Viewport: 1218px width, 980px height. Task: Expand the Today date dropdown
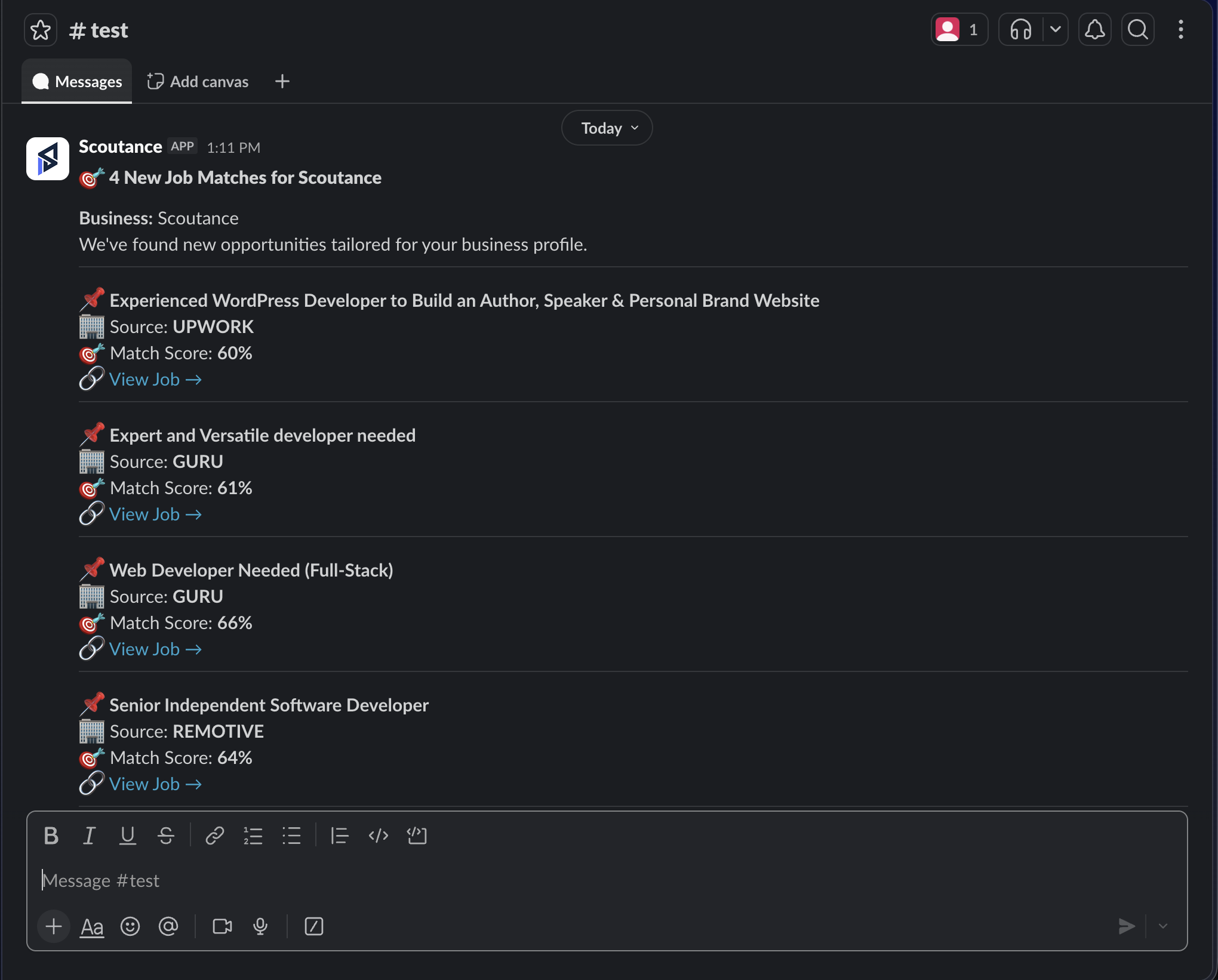click(607, 128)
